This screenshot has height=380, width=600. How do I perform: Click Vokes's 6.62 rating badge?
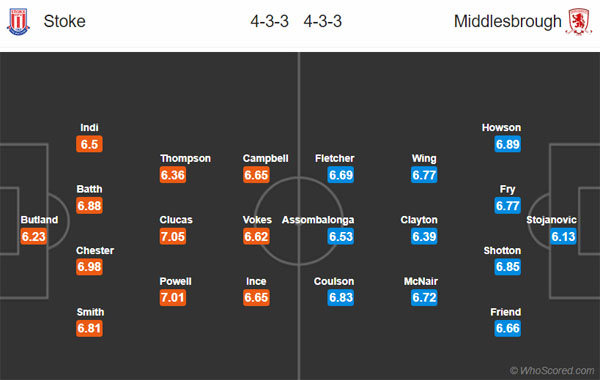coord(256,236)
